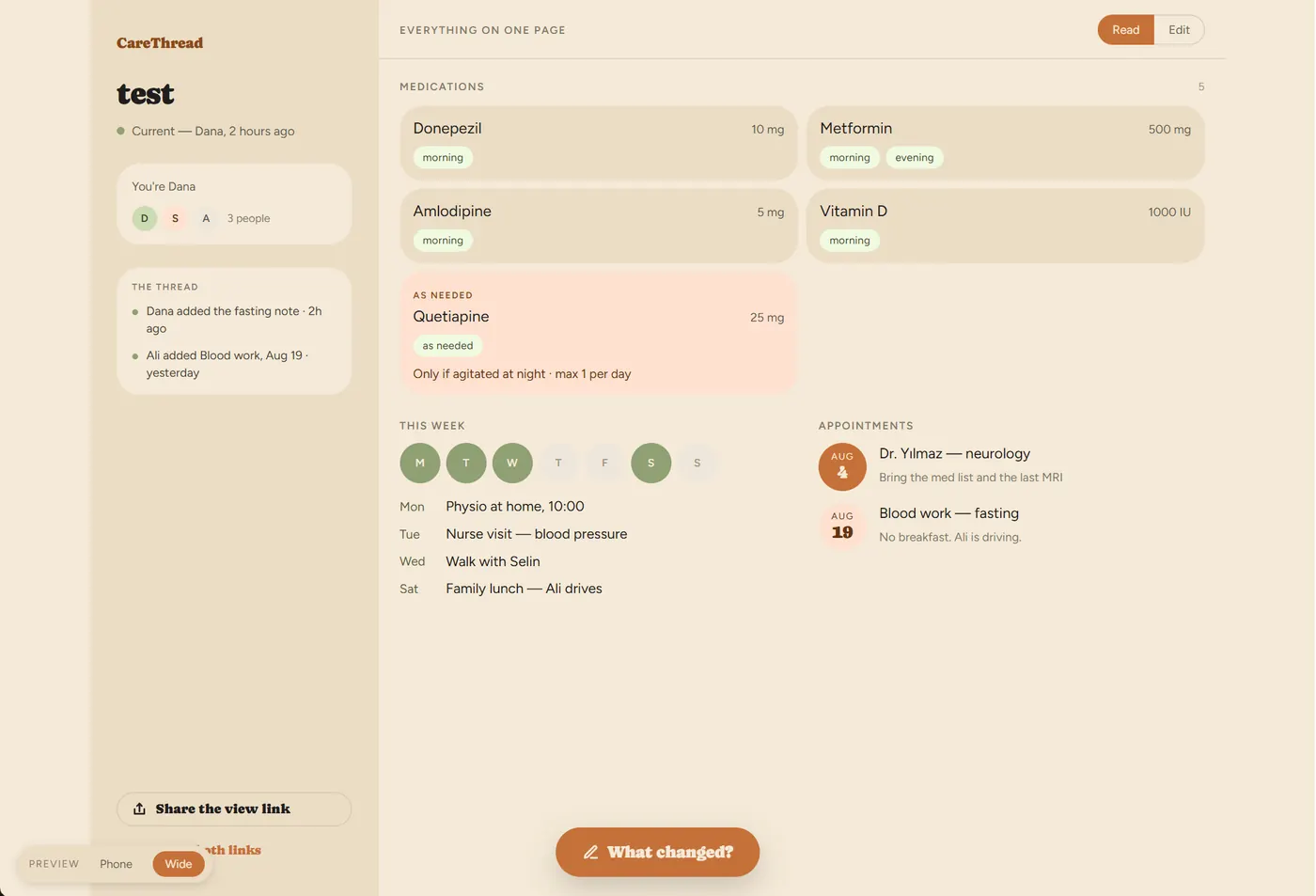This screenshot has height=896, width=1316.
Task: Click the evening tag on Metformin
Action: [x=914, y=158]
